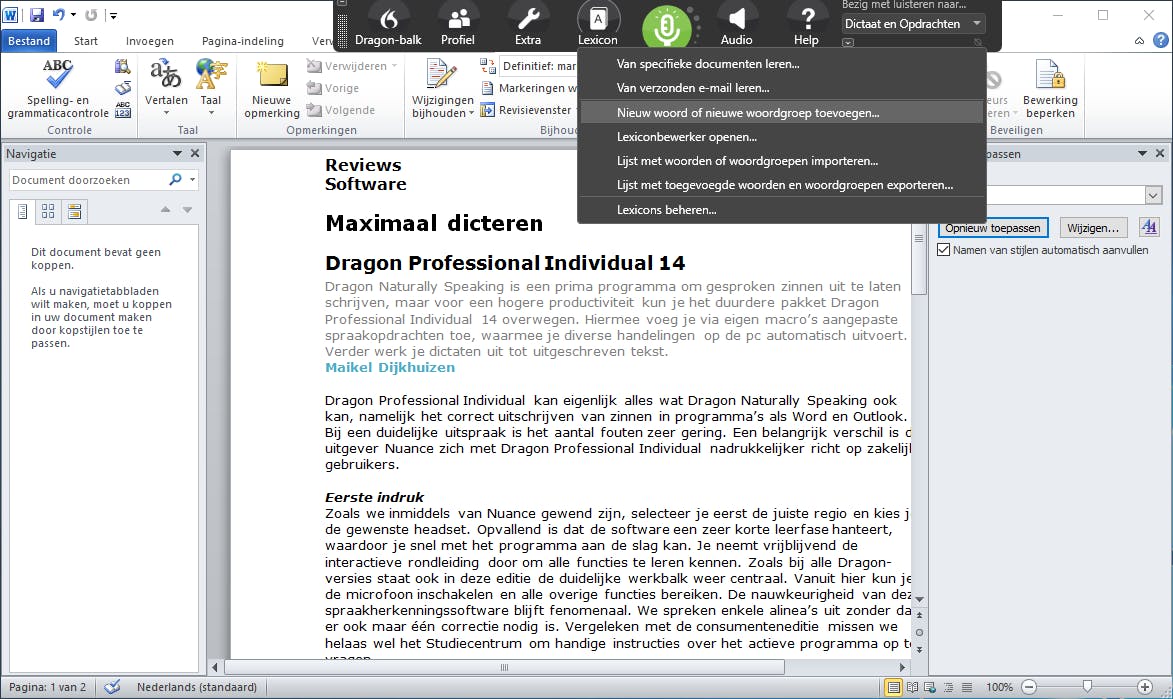1173x699 pixels.
Task: Switch to Print Layout view
Action: (893, 687)
